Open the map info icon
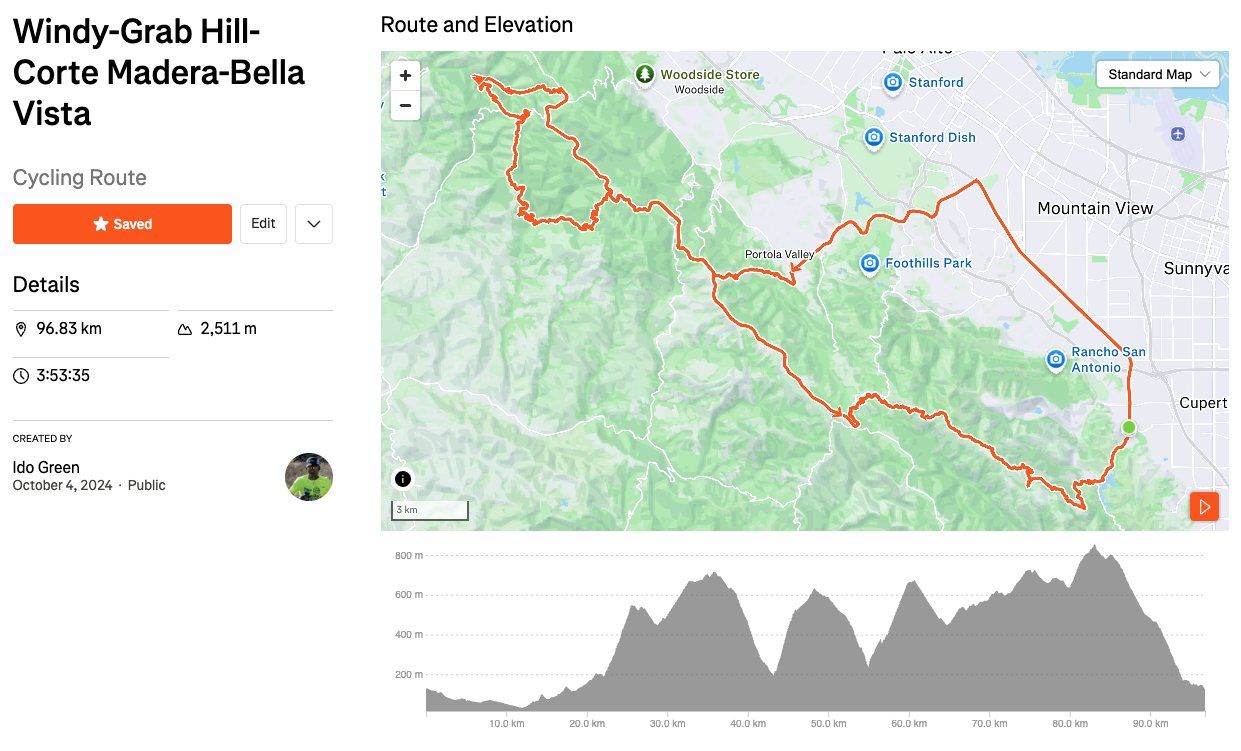This screenshot has height=751, width=1241. pos(403,479)
